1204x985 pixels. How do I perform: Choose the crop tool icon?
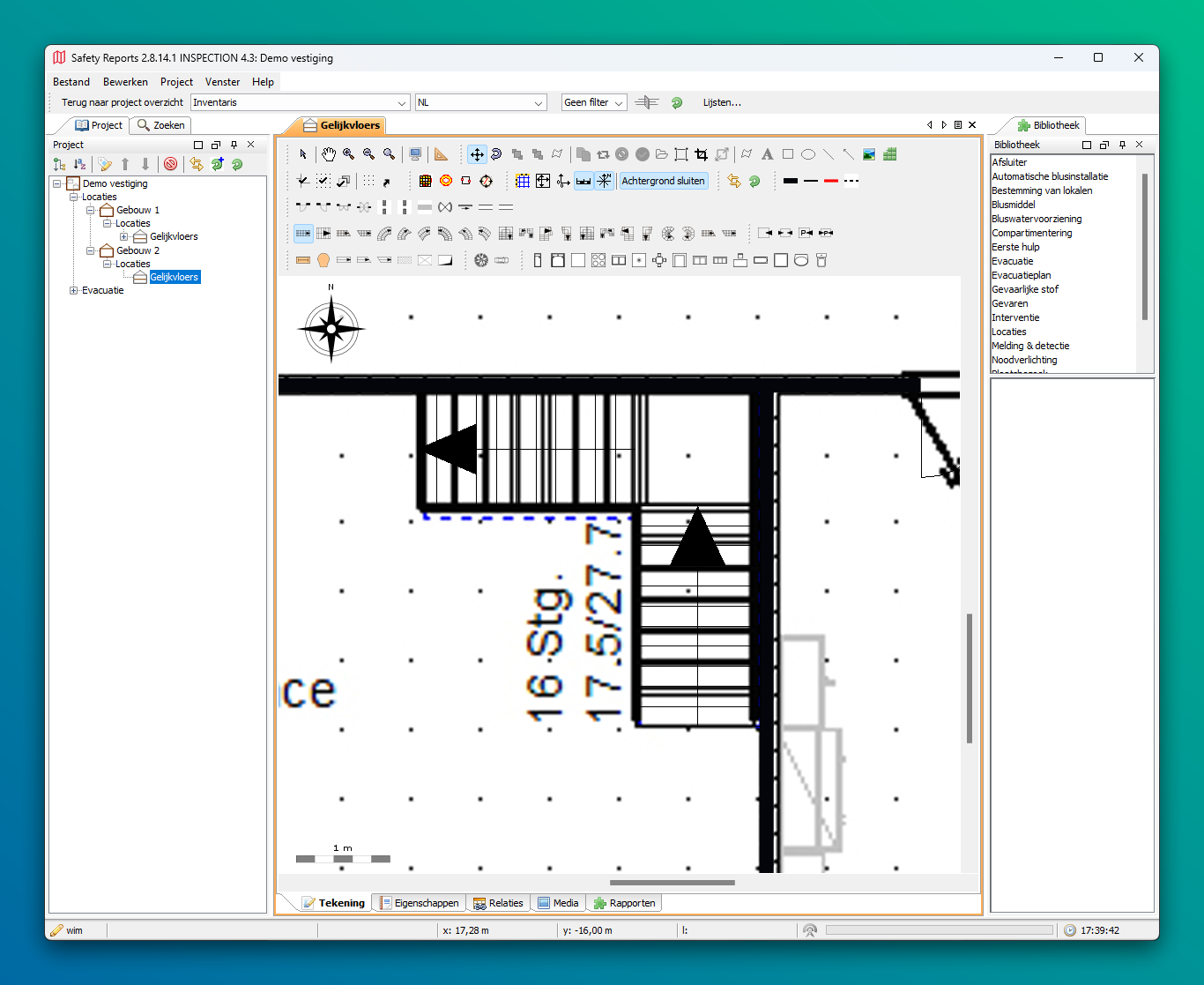702,154
